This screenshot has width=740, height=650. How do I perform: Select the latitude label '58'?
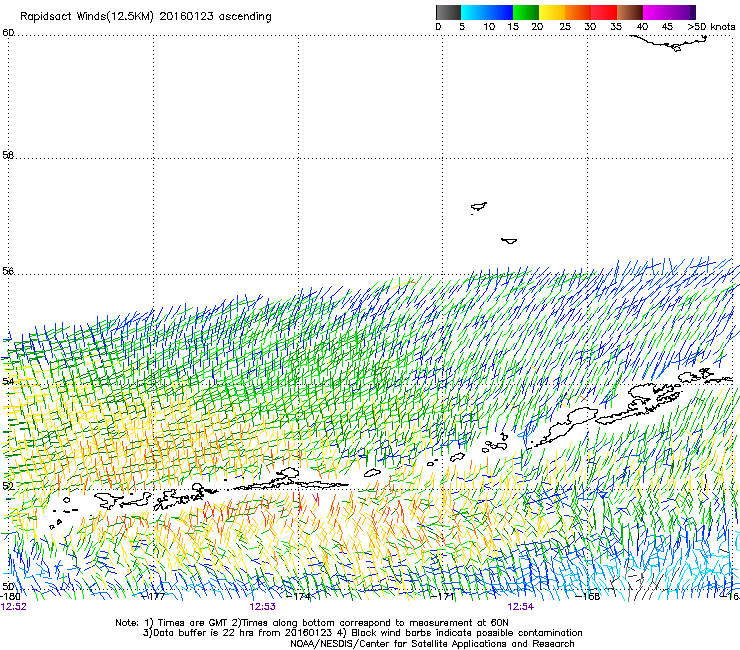pyautogui.click(x=8, y=155)
